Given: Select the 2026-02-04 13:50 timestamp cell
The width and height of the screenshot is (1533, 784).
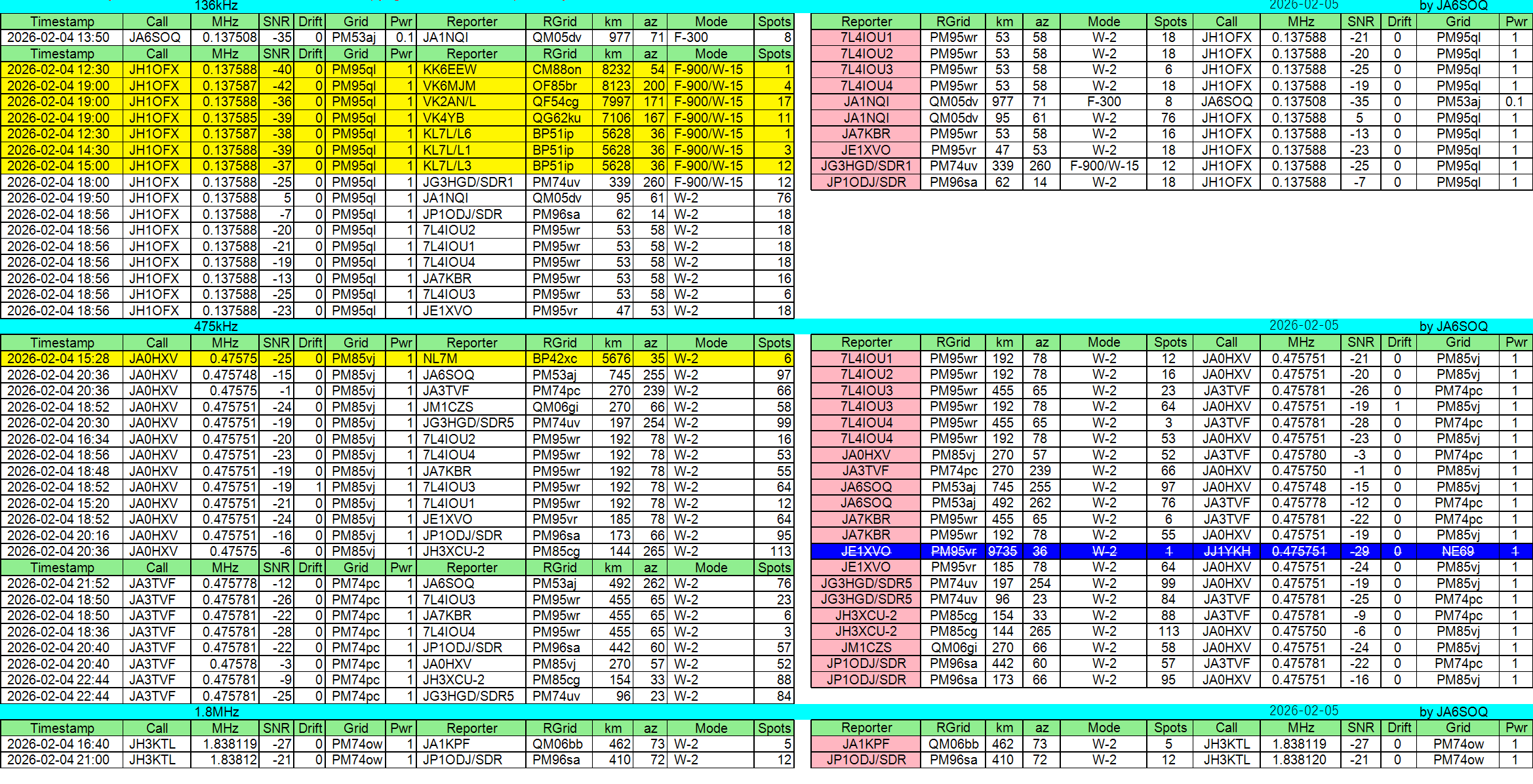Looking at the screenshot, I should click(62, 37).
